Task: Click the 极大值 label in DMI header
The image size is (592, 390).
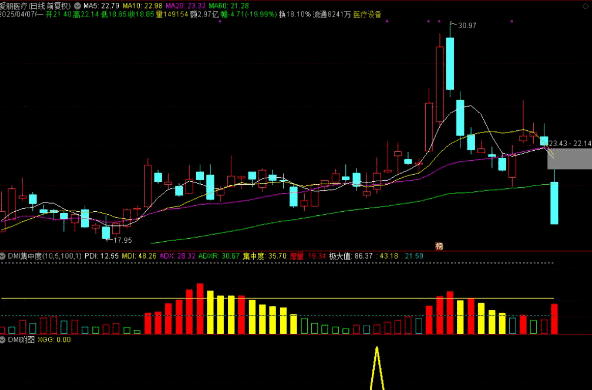Action: point(340,256)
